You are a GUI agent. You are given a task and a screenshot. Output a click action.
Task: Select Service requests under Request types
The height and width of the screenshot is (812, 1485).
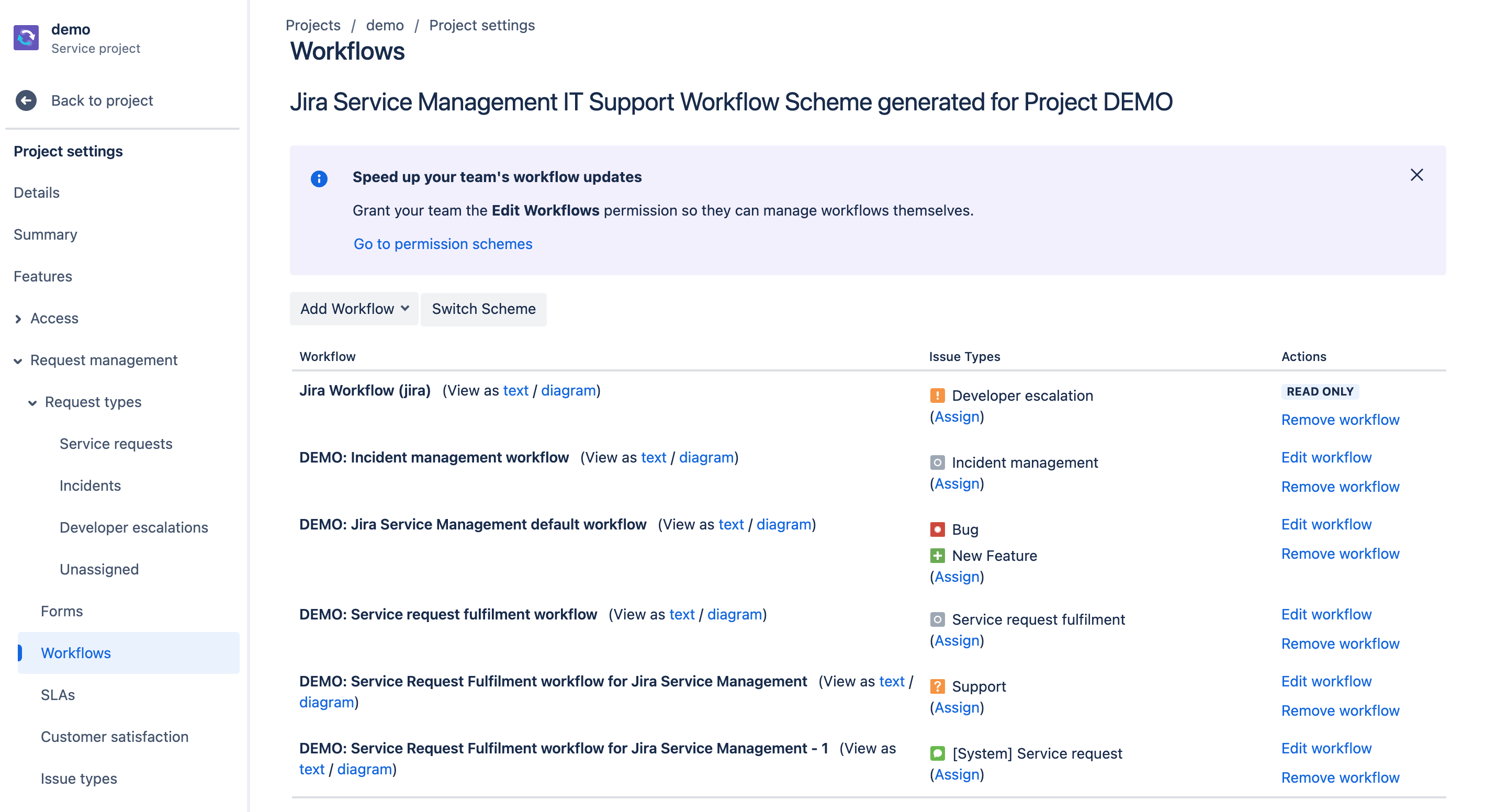[116, 444]
